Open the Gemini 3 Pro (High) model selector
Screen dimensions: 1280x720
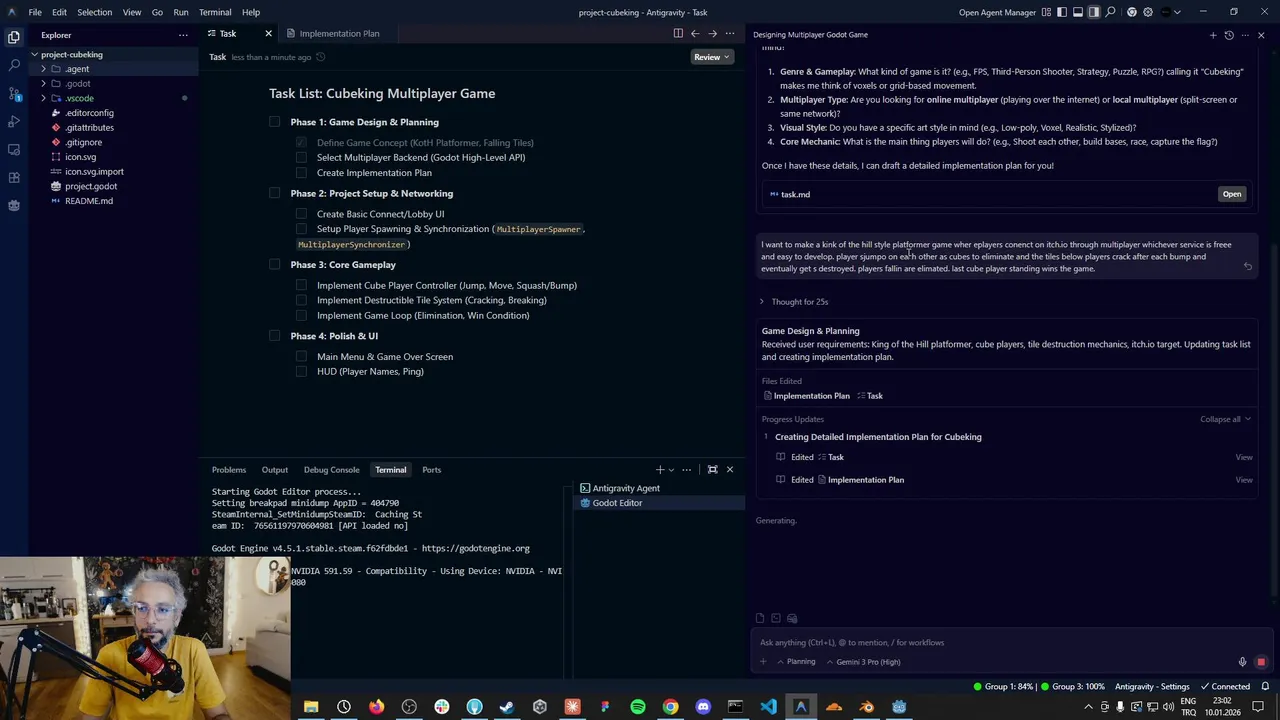862,662
